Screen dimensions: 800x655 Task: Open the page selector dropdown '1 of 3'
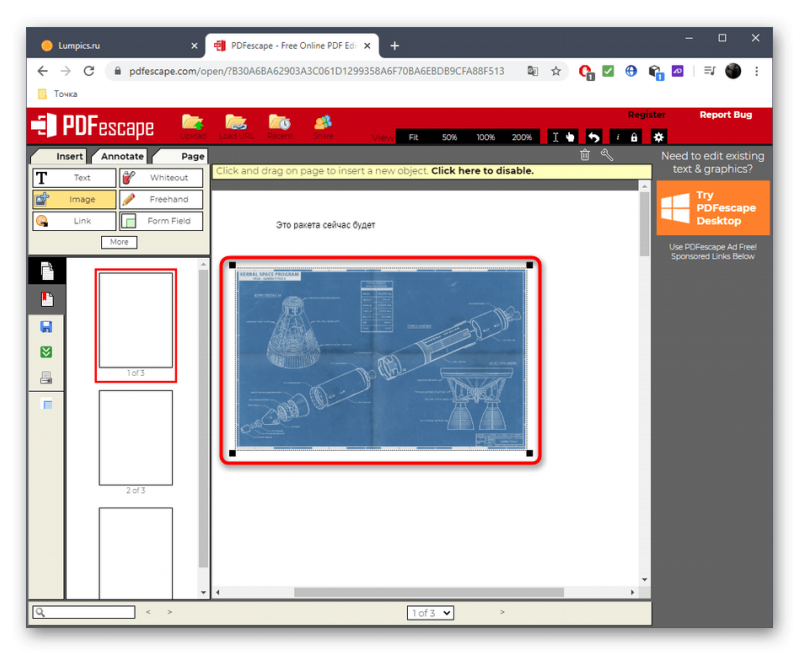[430, 613]
